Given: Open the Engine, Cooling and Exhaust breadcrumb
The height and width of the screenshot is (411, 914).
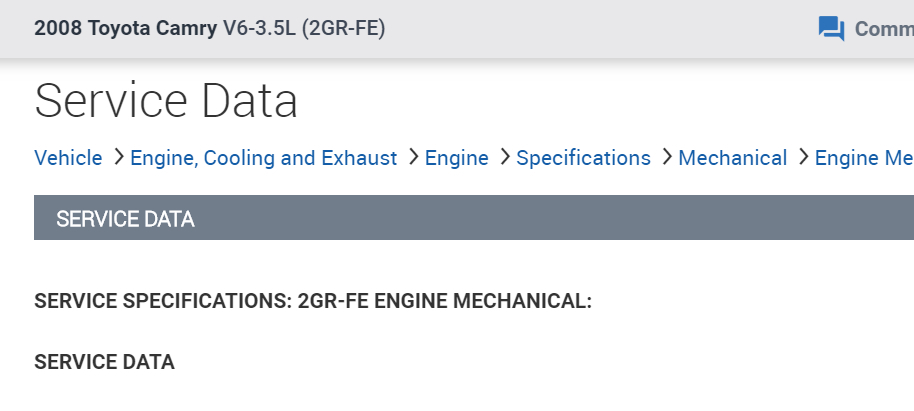Looking at the screenshot, I should coord(264,158).
